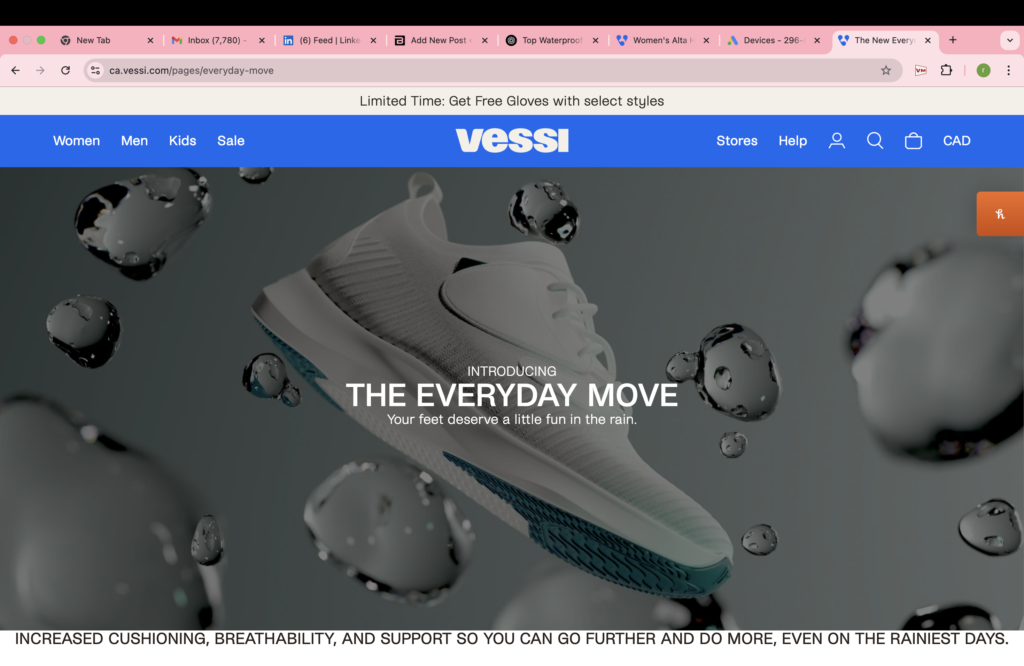
Task: Click the Vessi logo to go home
Action: point(512,140)
